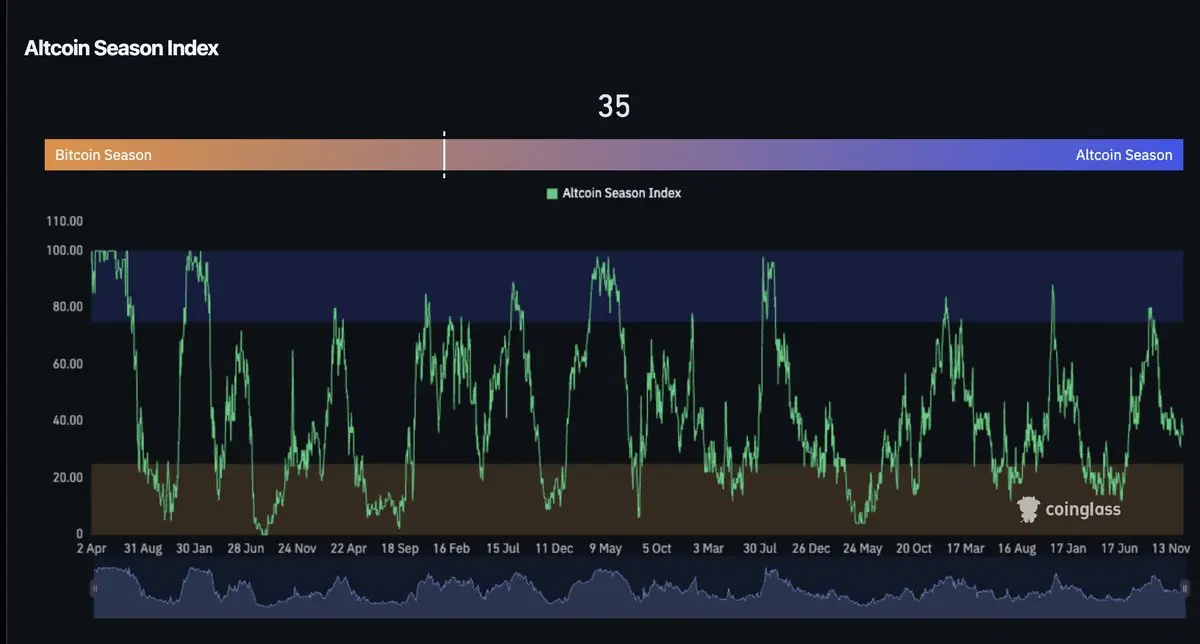Click the brown bitcoin season zone on the chart
The width and height of the screenshot is (1200, 644).
coord(637,498)
